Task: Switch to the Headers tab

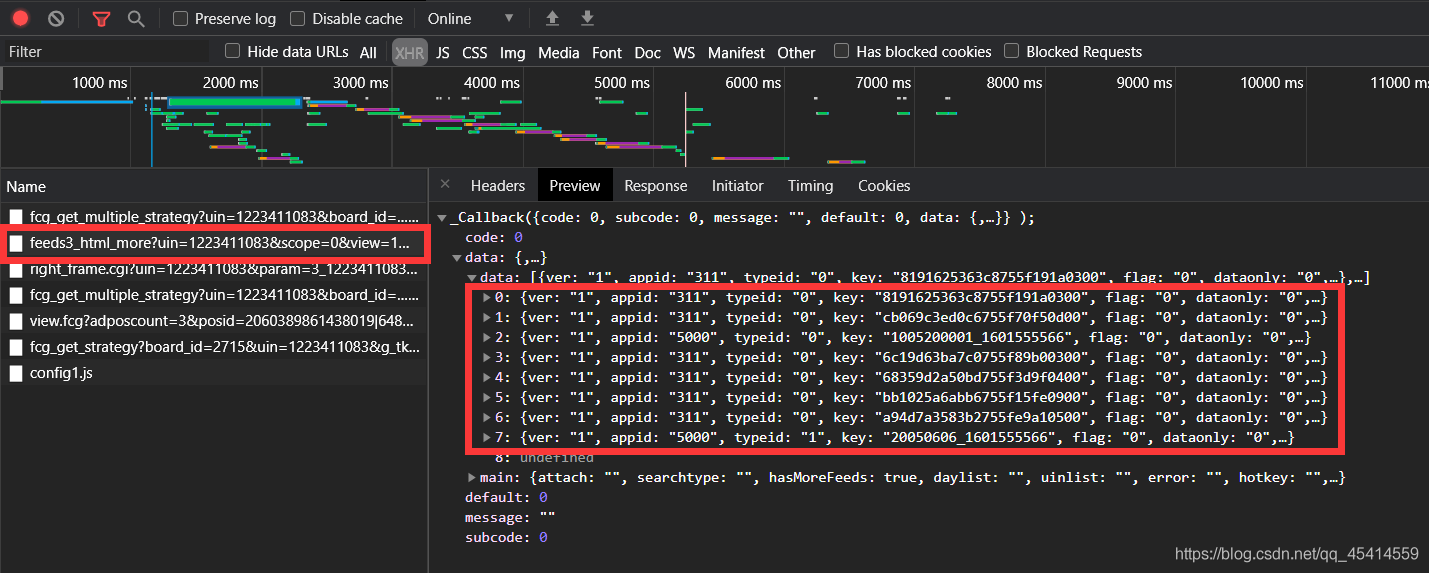Action: pos(498,185)
